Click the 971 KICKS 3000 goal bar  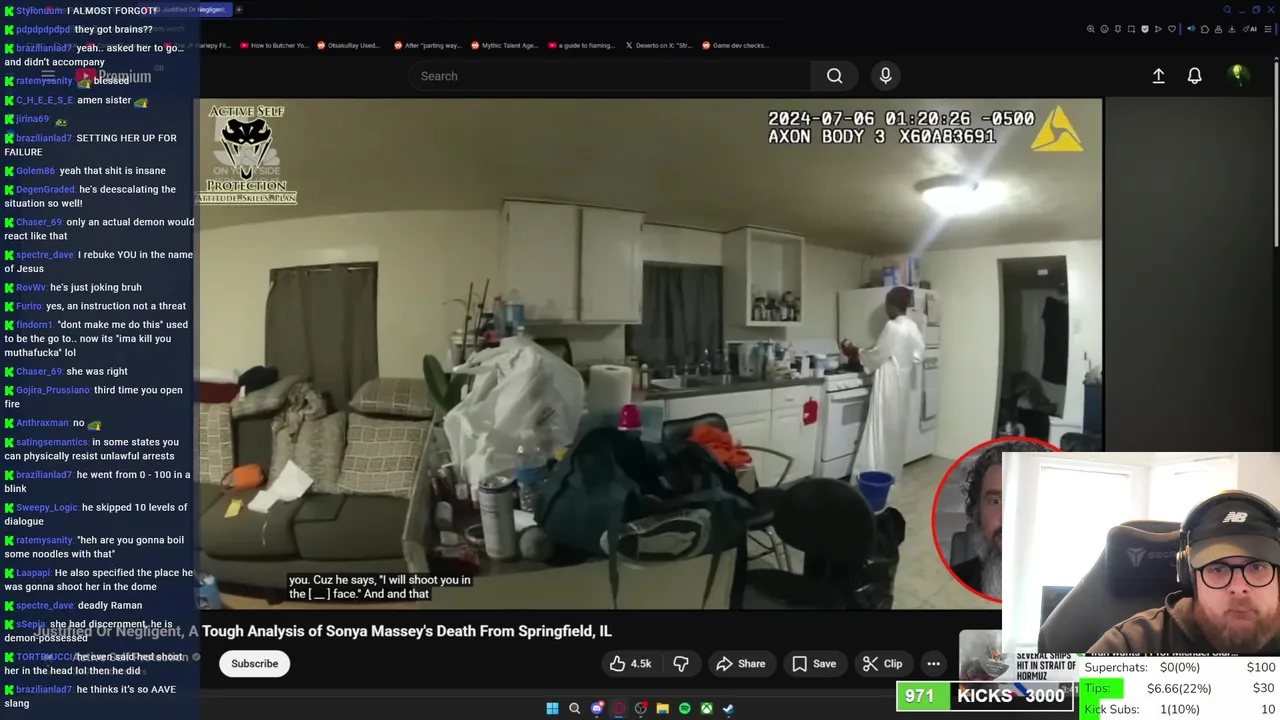(x=984, y=696)
